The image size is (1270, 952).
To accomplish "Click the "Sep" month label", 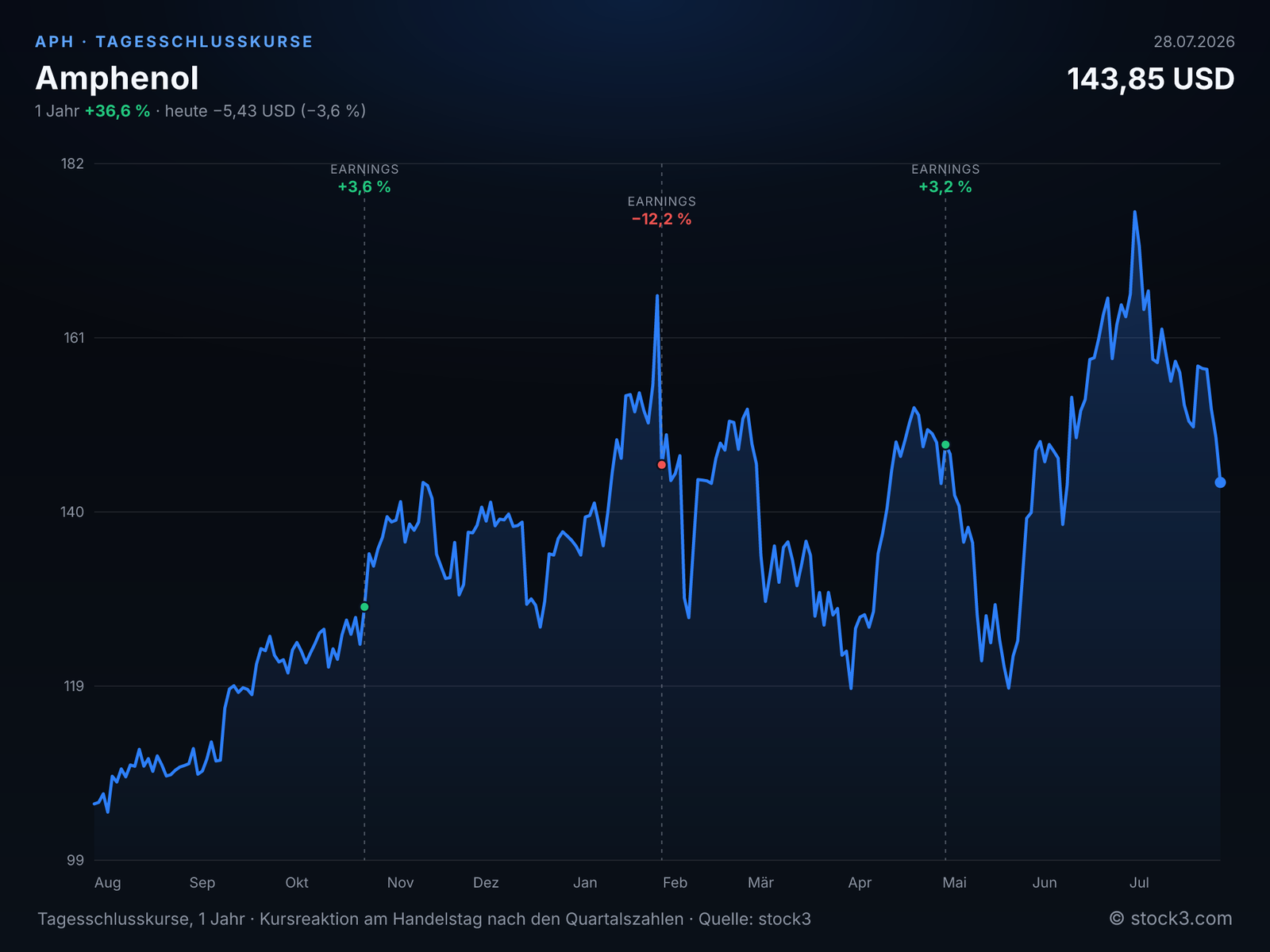I will click(x=202, y=883).
